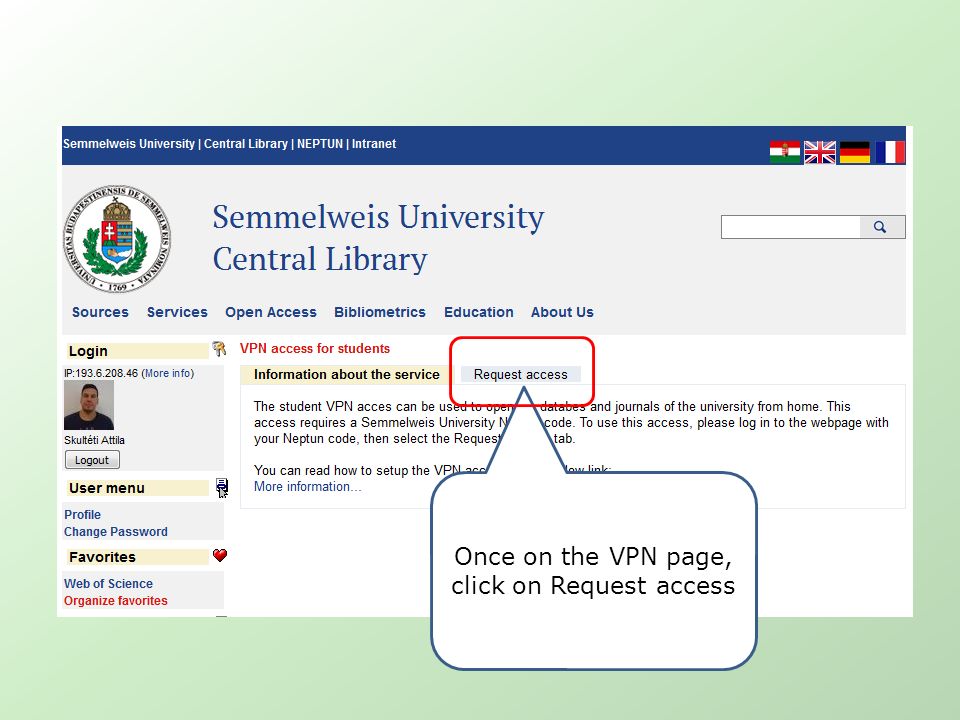Click the keys icon beside Login

[x=219, y=349]
